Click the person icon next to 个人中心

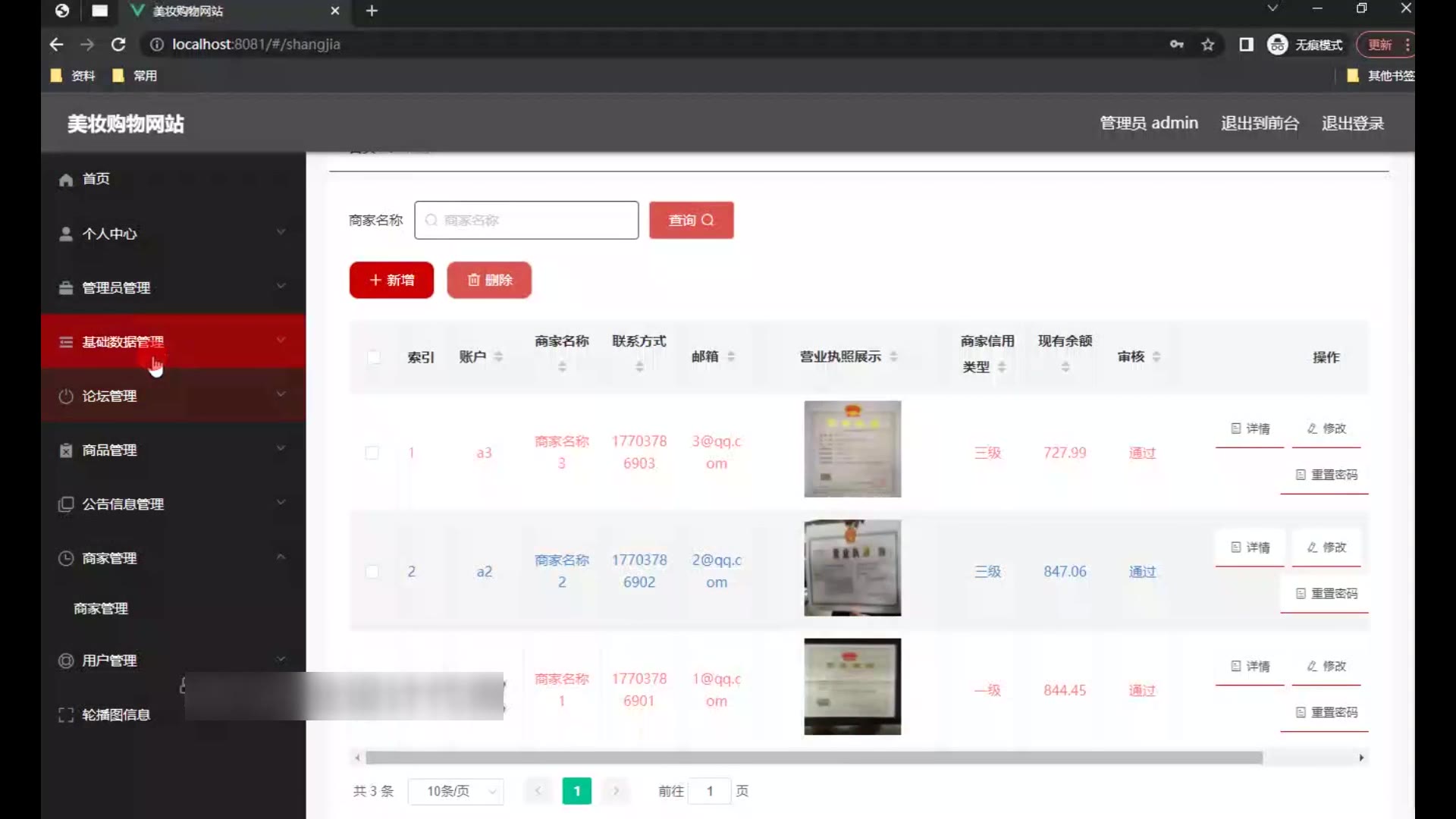point(66,234)
